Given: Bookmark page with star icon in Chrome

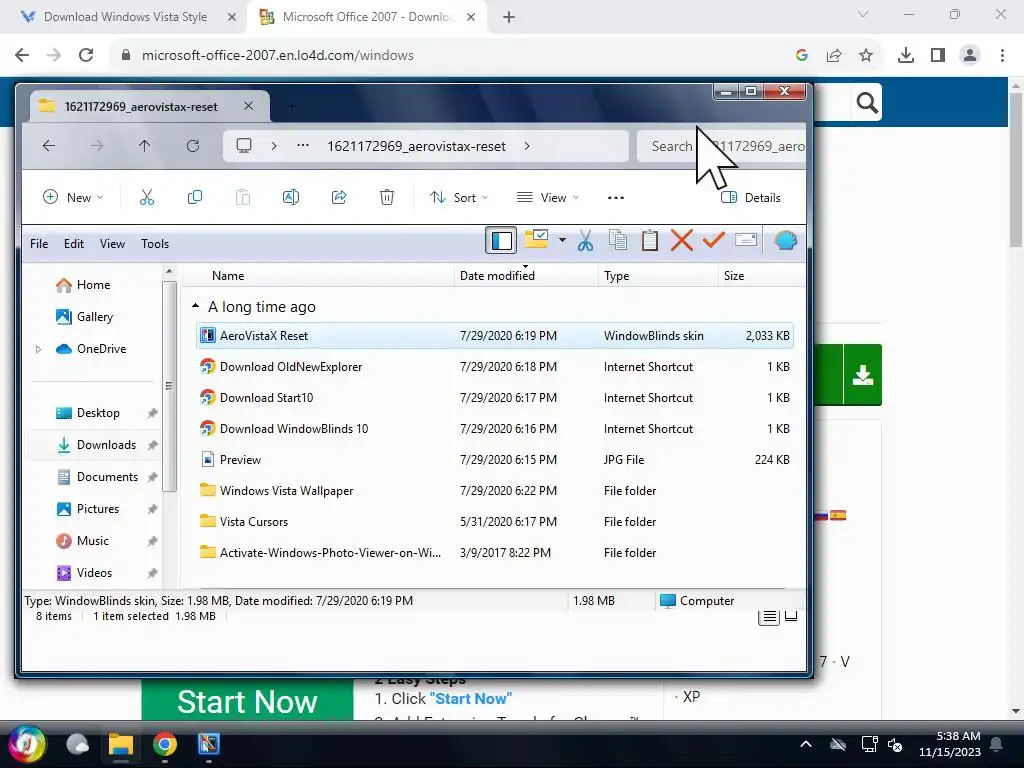Looking at the screenshot, I should [x=866, y=56].
